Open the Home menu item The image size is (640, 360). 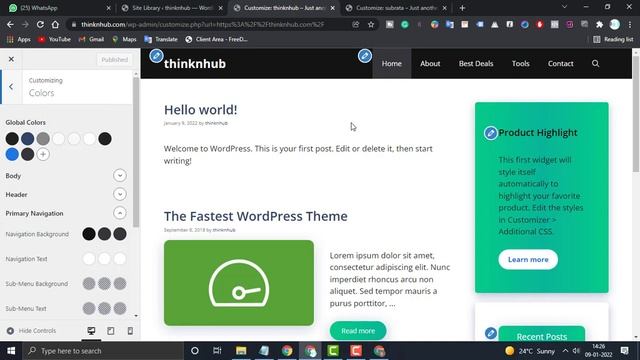tap(391, 63)
